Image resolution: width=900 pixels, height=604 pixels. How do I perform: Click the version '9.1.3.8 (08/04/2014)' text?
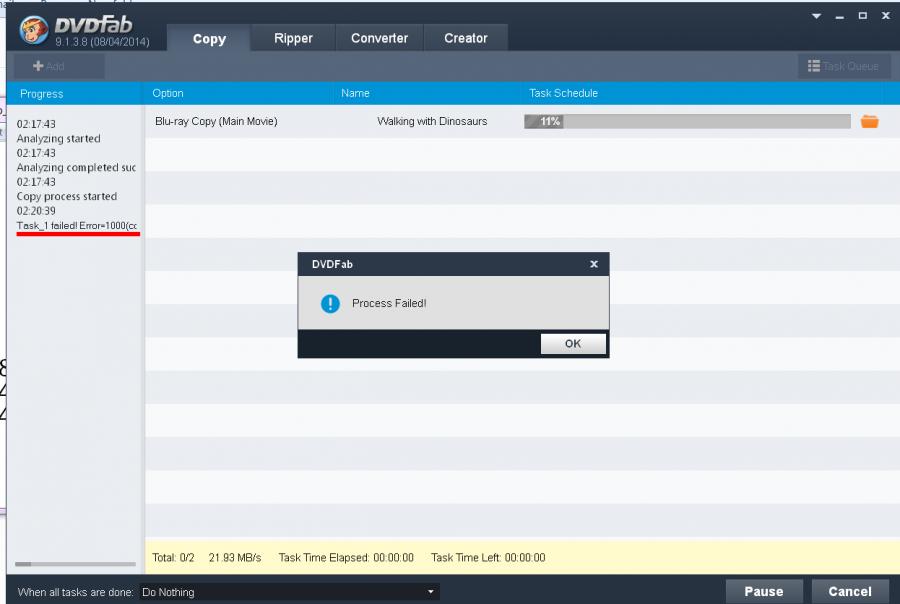pos(102,42)
